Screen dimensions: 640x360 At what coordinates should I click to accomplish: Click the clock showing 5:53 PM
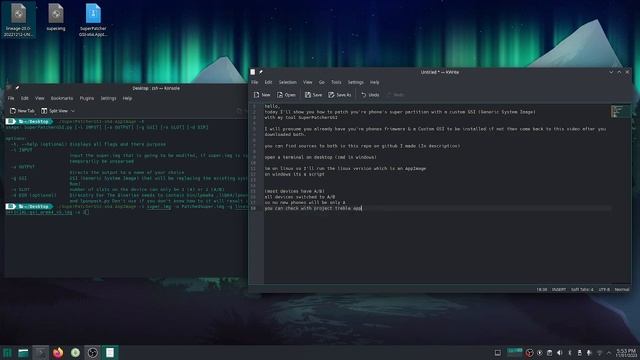[x=626, y=353]
